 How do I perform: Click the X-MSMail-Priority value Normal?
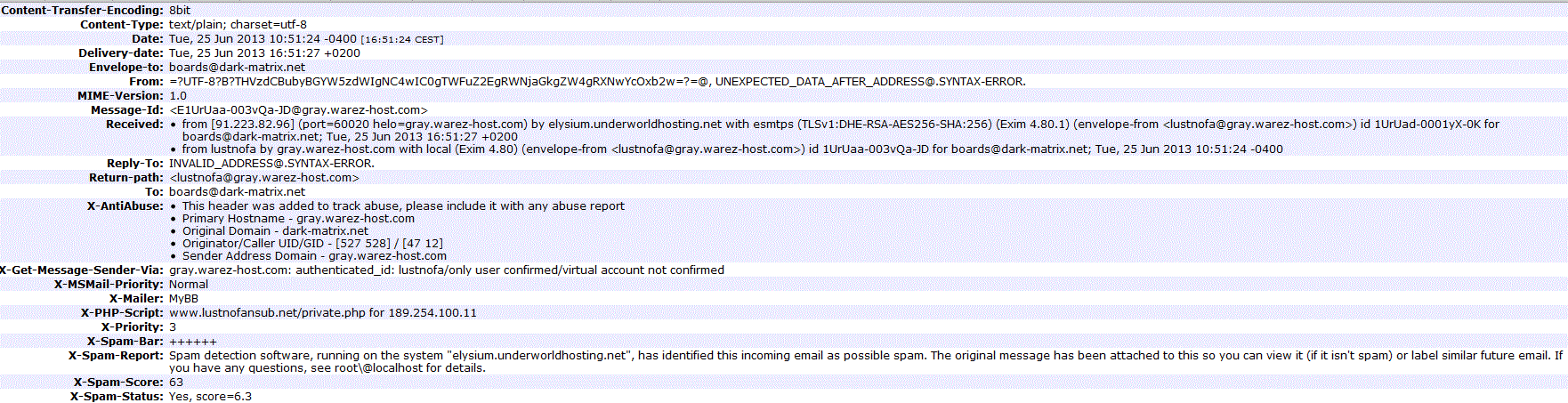188,285
